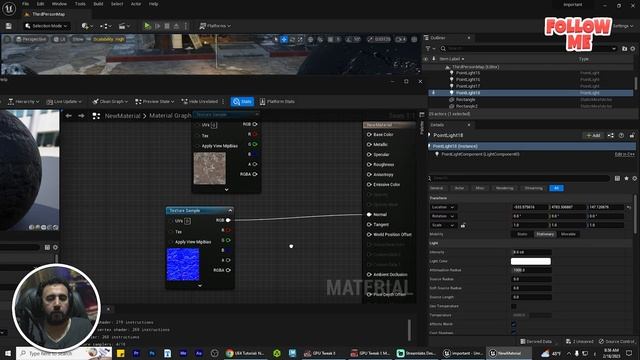Open the Live Update dropdown
This screenshot has height=360, width=640.
tap(64, 102)
